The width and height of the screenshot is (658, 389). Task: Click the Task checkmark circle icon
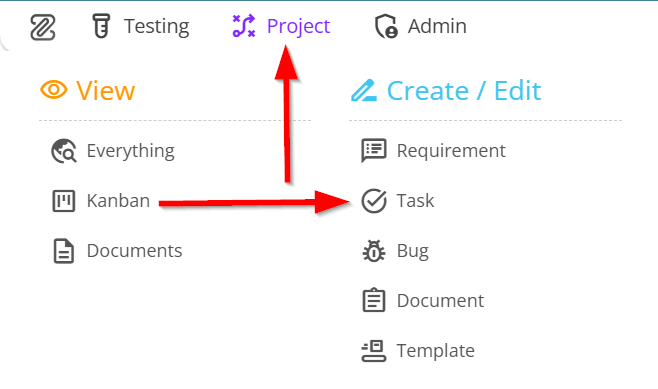(374, 201)
